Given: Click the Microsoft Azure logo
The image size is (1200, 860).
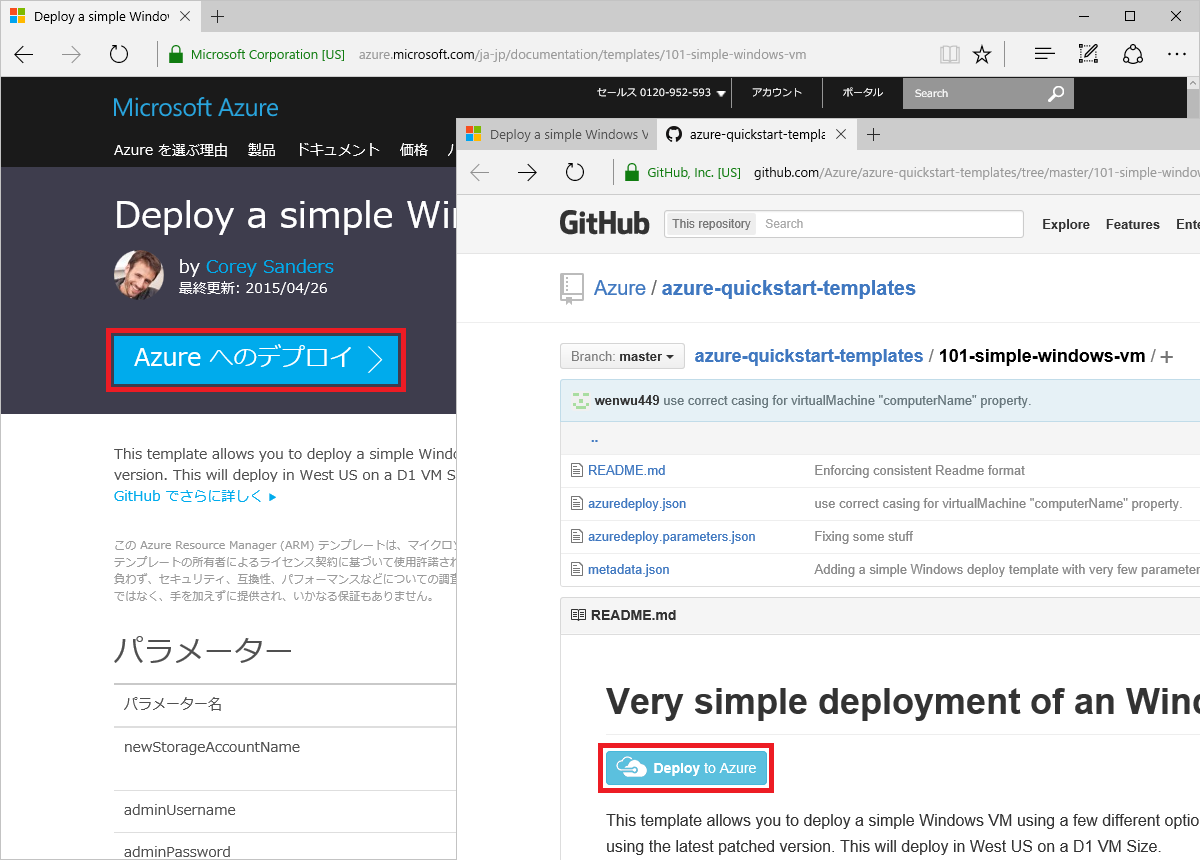Looking at the screenshot, I should pos(196,108).
